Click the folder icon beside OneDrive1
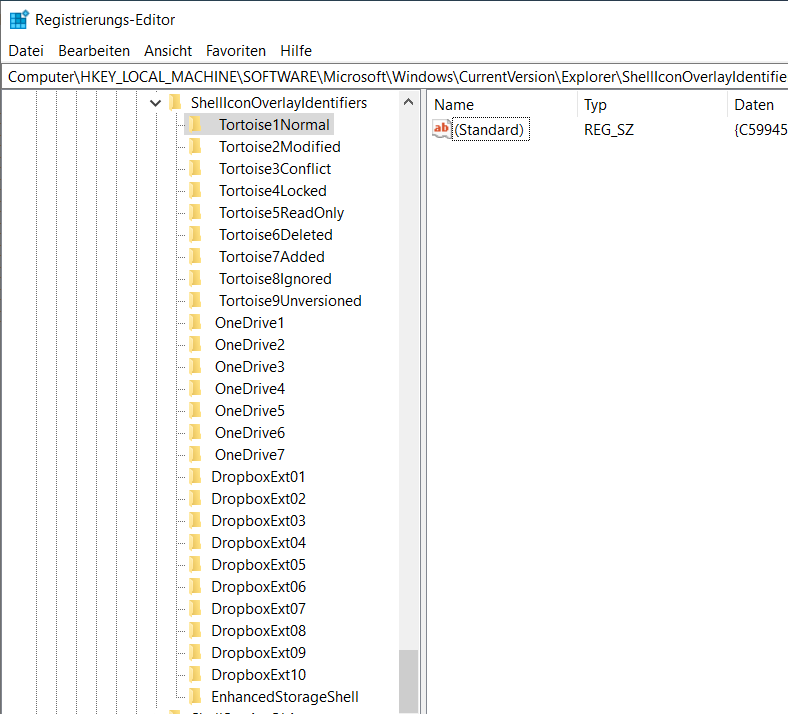The width and height of the screenshot is (788, 714). [195, 323]
